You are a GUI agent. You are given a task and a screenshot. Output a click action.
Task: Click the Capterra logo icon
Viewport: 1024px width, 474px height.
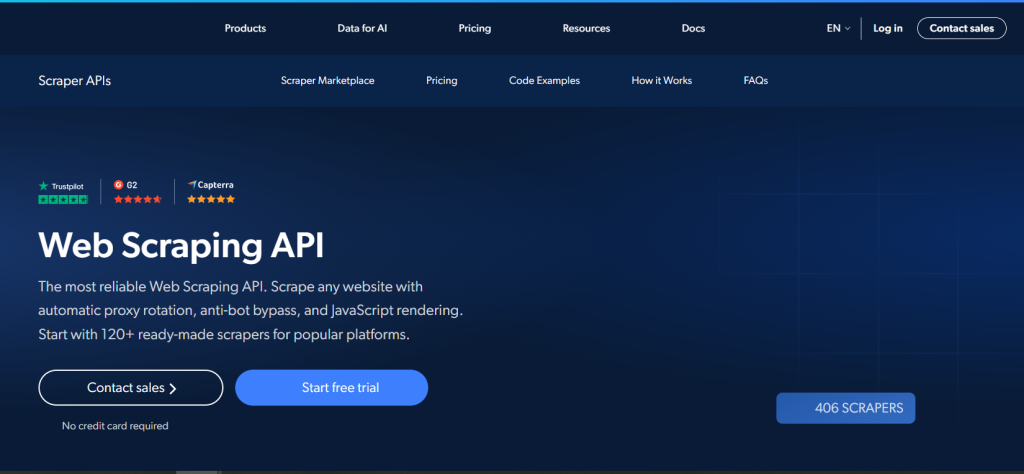pyautogui.click(x=192, y=185)
